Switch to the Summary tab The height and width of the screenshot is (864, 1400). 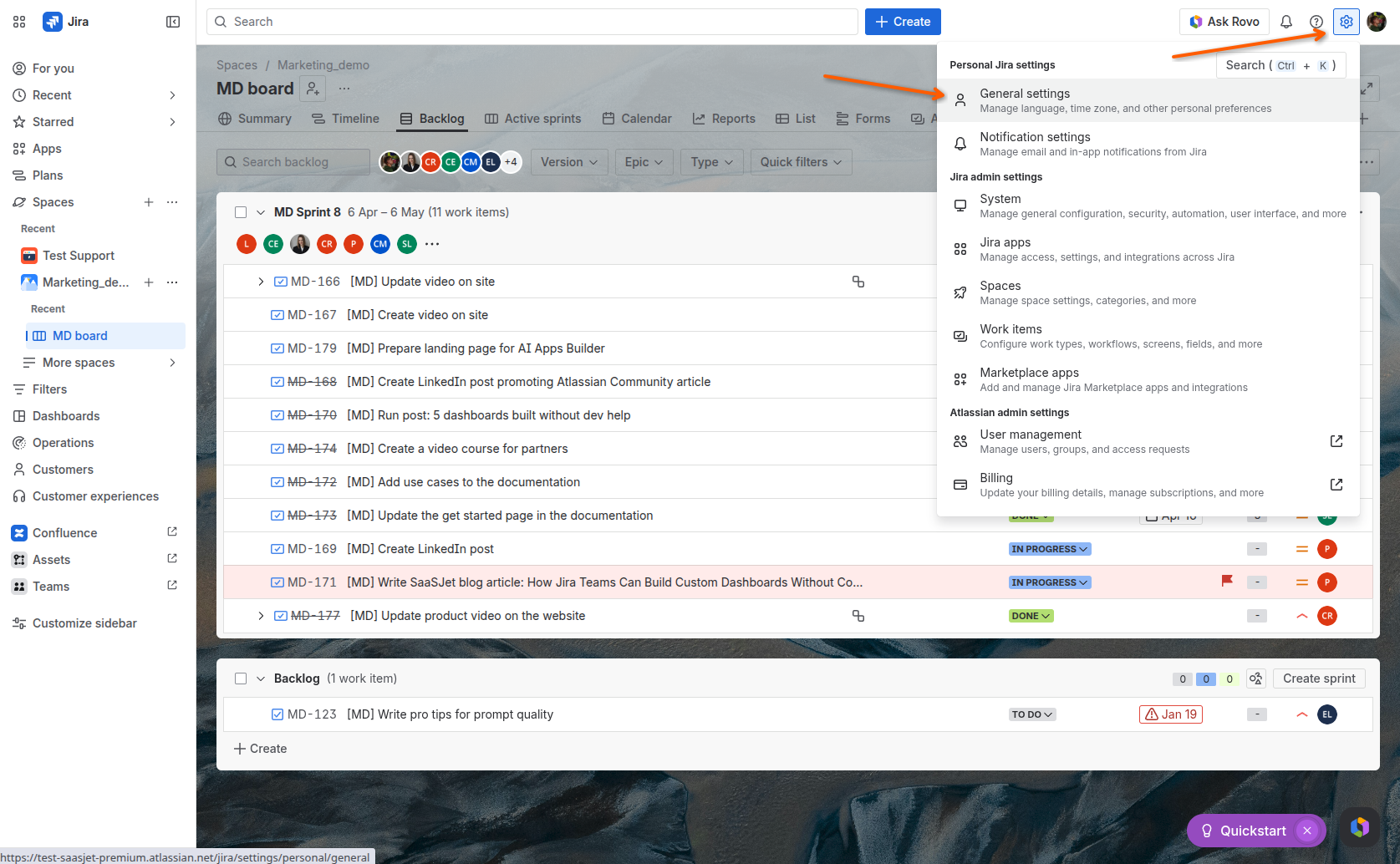(255, 119)
